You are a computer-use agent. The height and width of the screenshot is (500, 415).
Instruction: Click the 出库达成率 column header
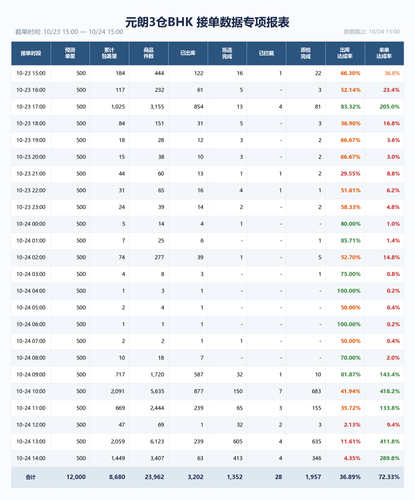tap(345, 53)
